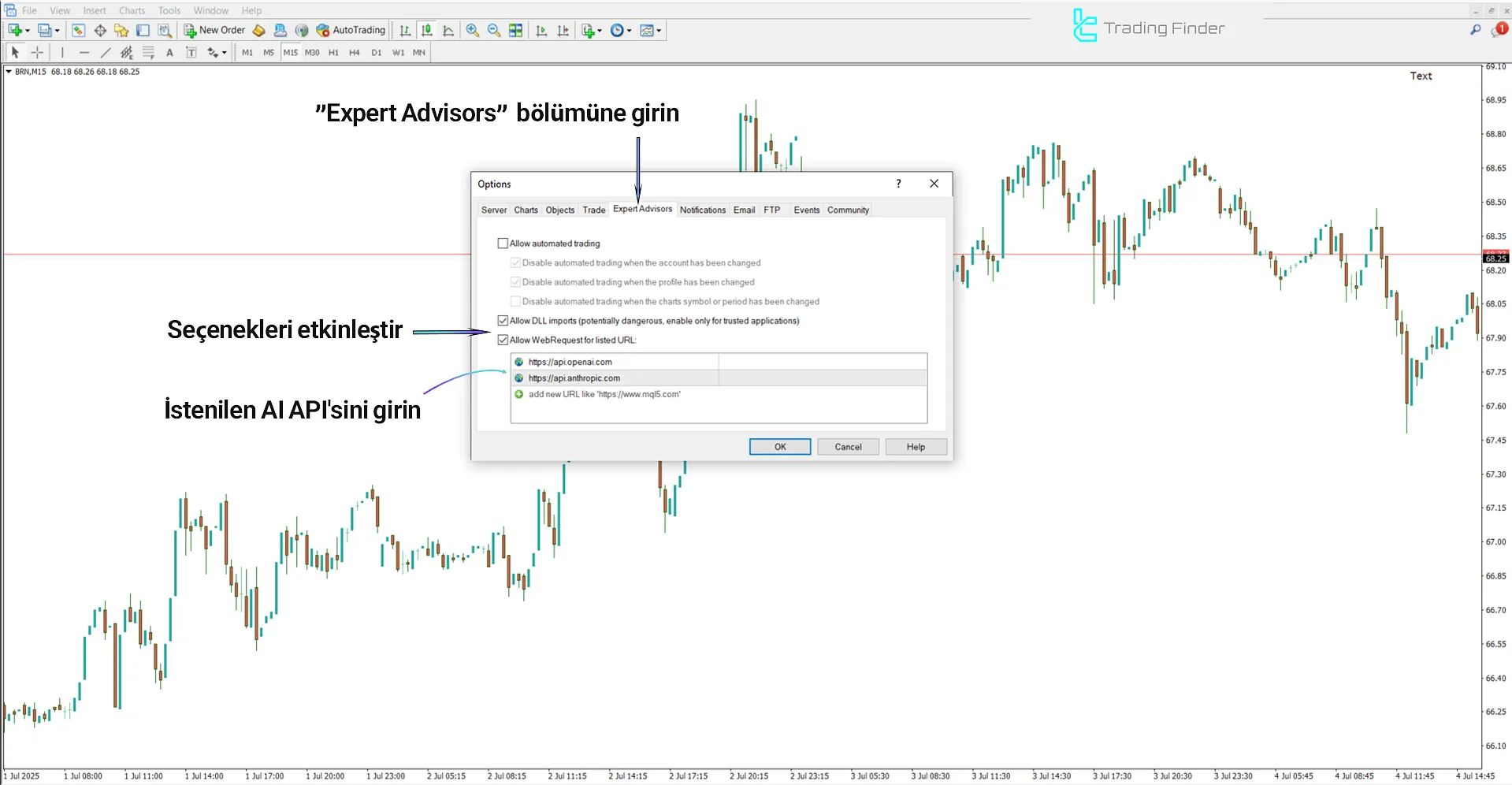Enable the Allow automated trading checkbox
Image resolution: width=1512 pixels, height=785 pixels.
tap(503, 243)
